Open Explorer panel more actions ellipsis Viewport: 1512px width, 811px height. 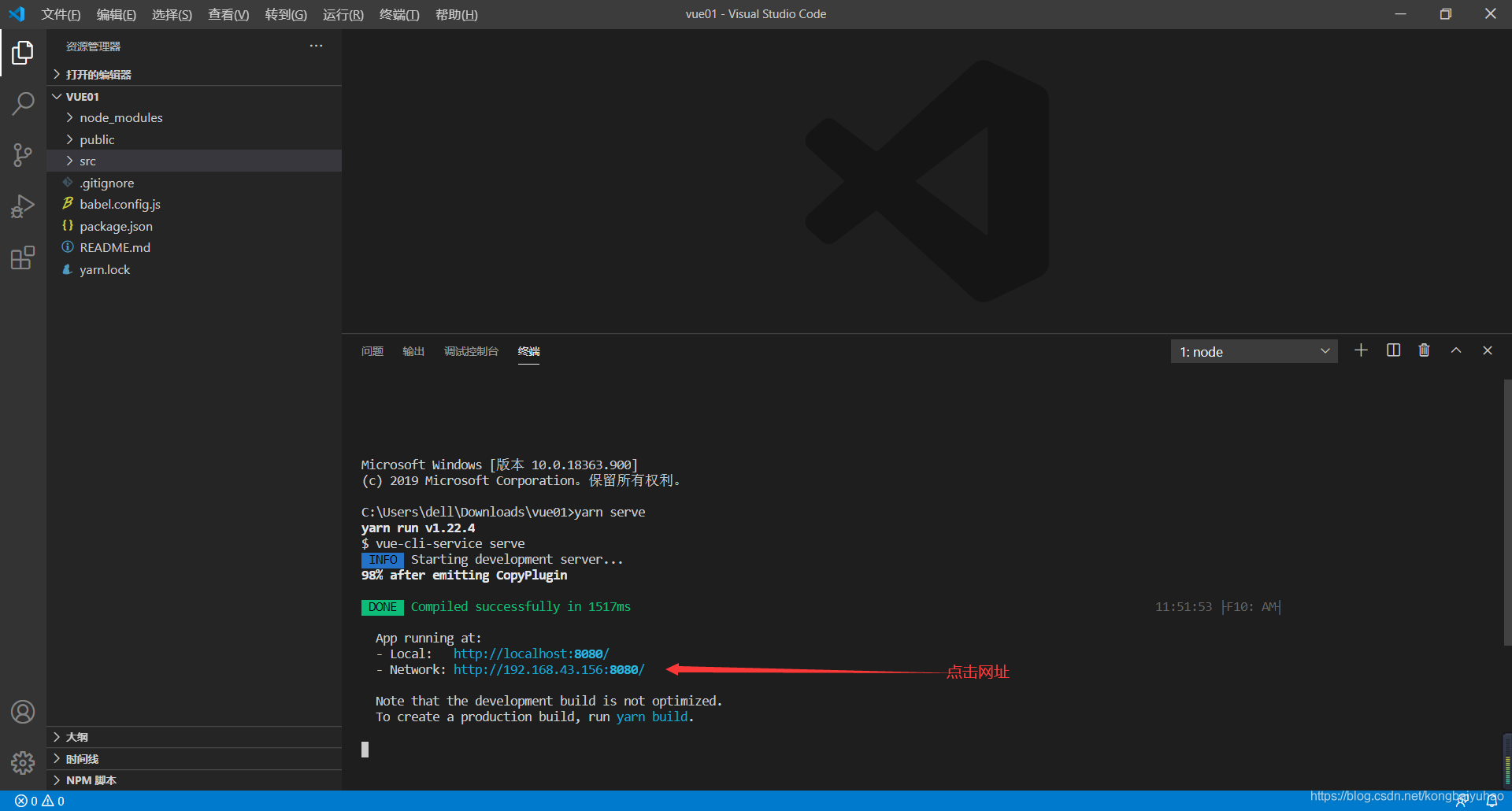(x=316, y=46)
